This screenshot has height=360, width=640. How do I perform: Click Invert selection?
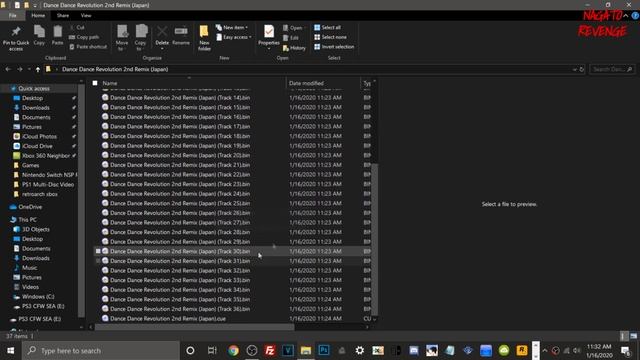coord(334,47)
